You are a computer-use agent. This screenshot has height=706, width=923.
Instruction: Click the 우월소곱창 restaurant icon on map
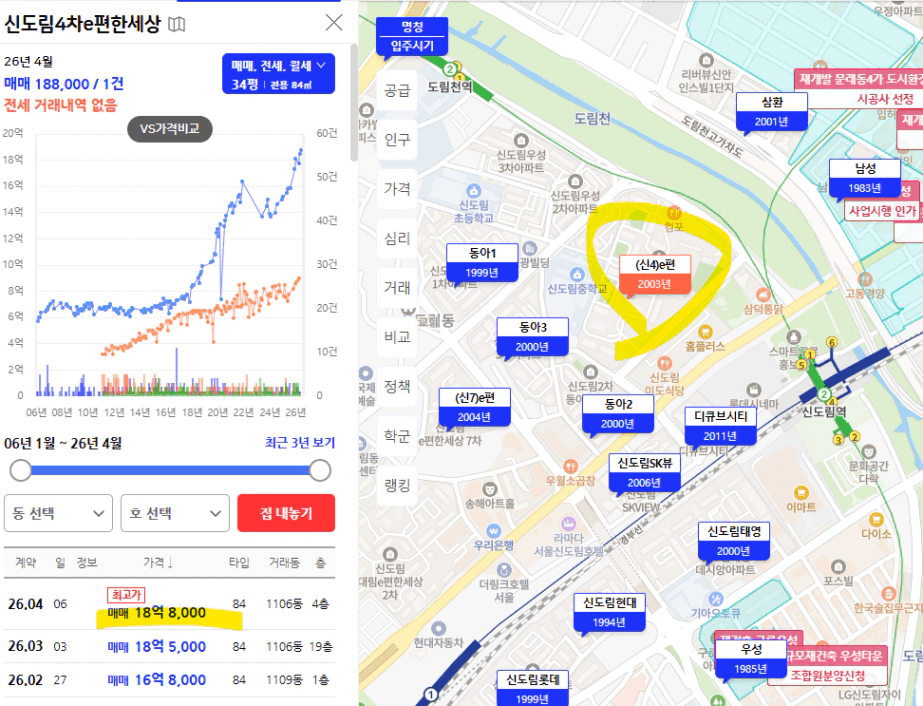pyautogui.click(x=569, y=466)
